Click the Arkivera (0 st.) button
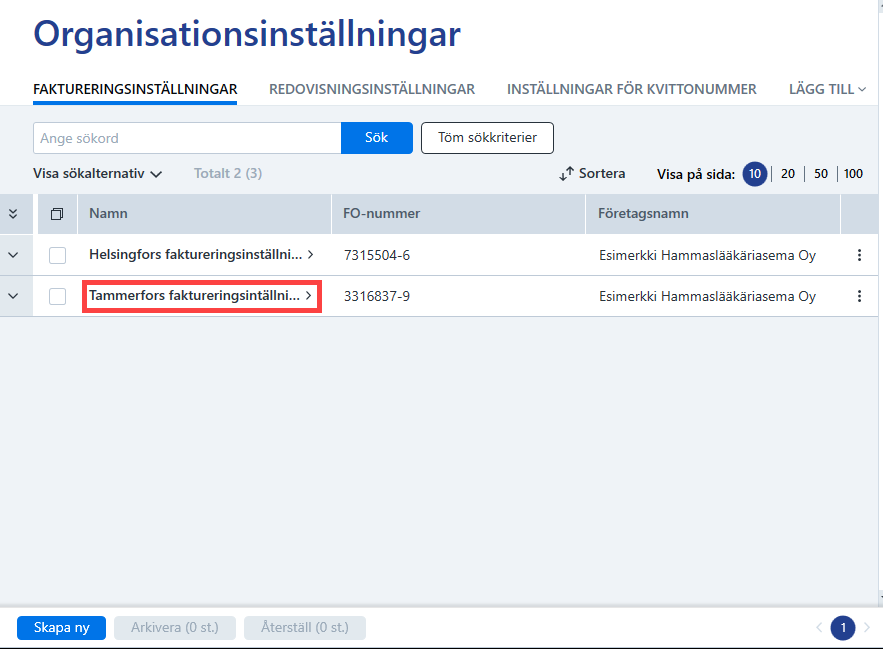 [x=175, y=628]
